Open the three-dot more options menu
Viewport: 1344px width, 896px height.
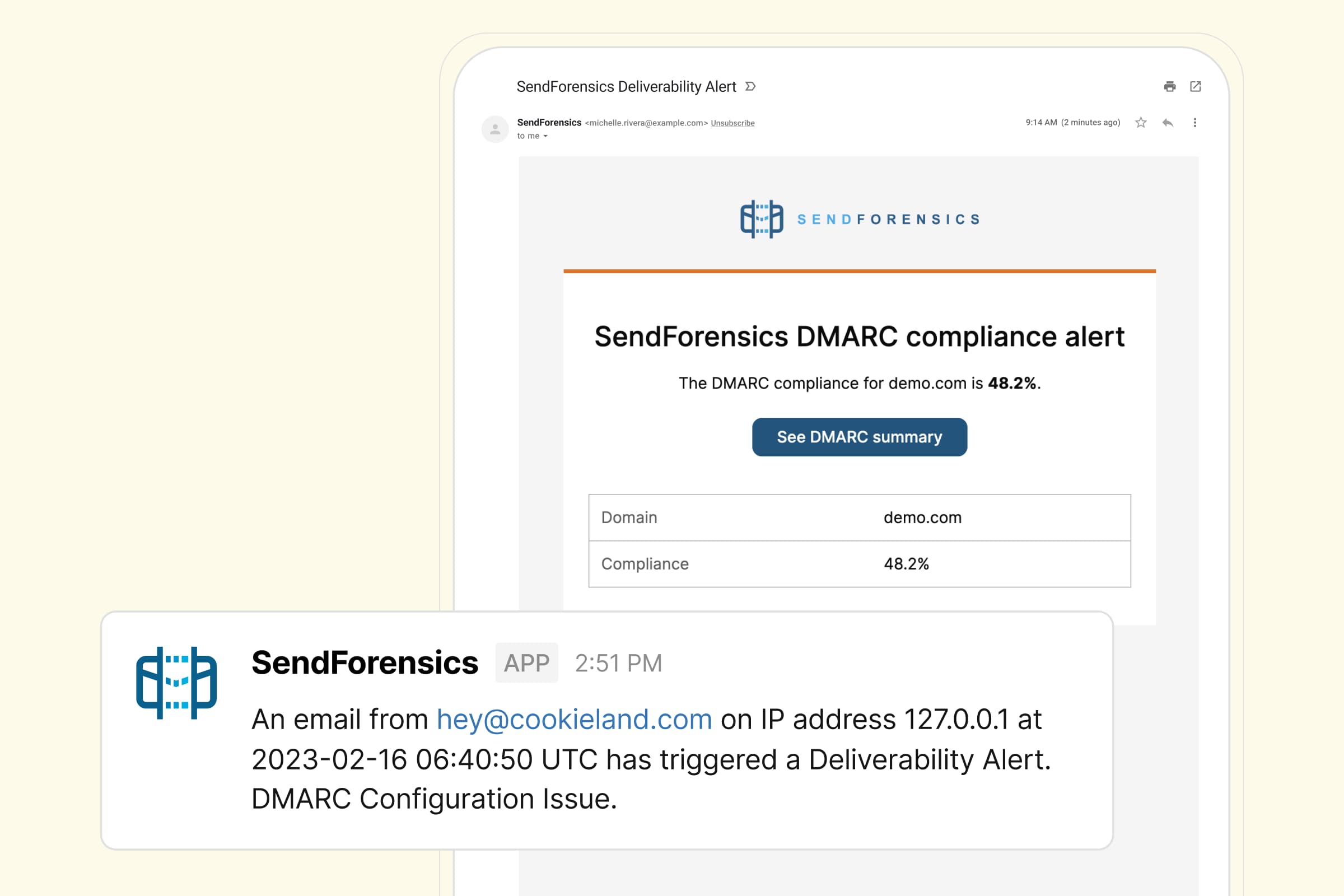(1194, 123)
